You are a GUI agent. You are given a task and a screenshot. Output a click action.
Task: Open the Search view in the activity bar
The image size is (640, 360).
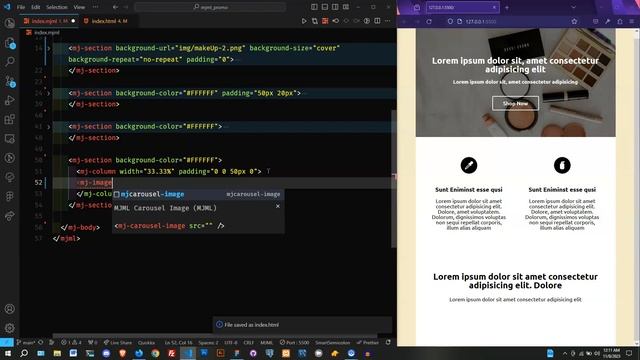[x=9, y=61]
